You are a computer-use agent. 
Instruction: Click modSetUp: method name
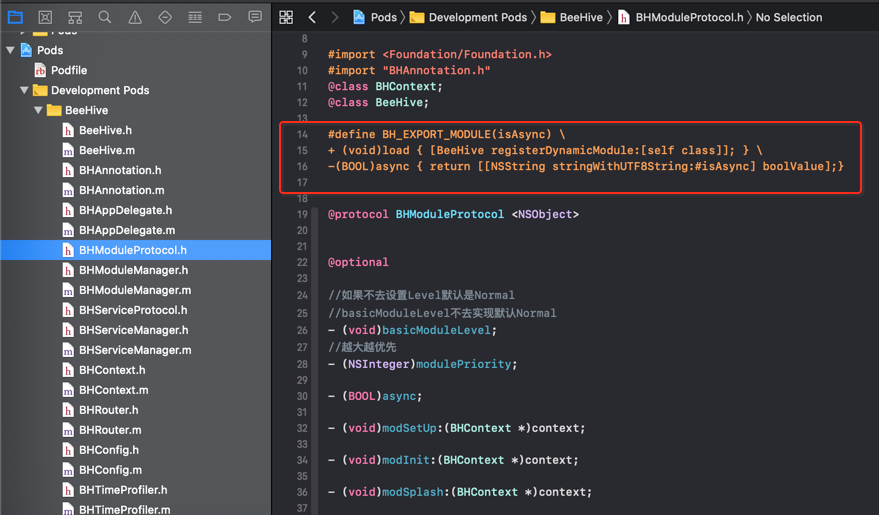click(409, 428)
